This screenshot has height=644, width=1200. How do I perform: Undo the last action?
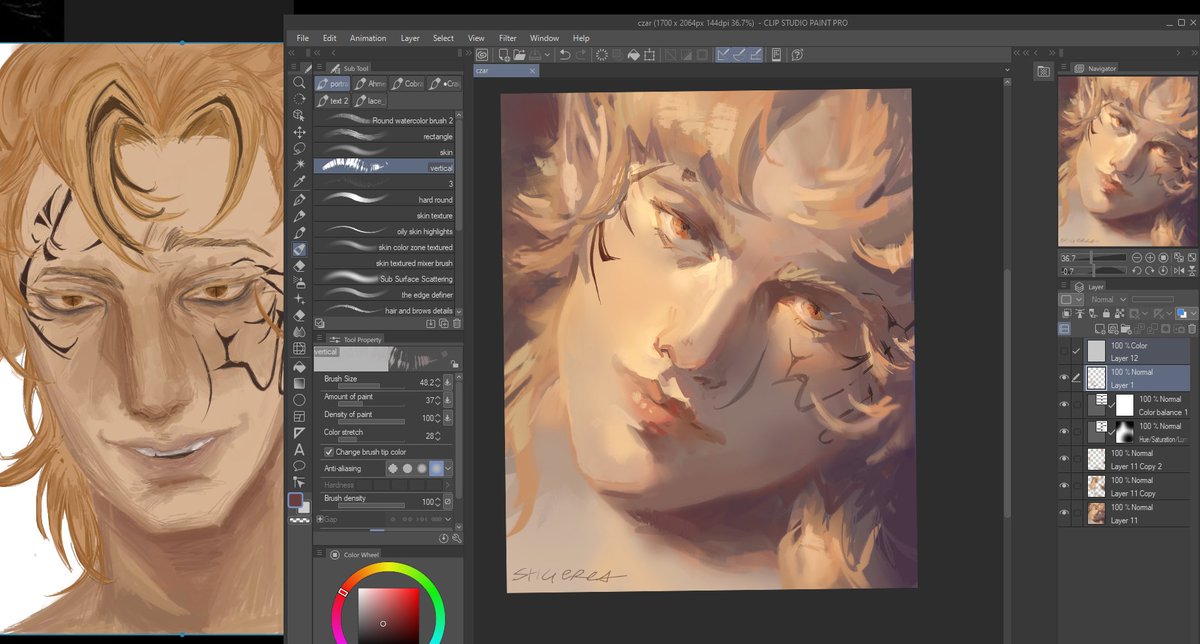click(565, 55)
